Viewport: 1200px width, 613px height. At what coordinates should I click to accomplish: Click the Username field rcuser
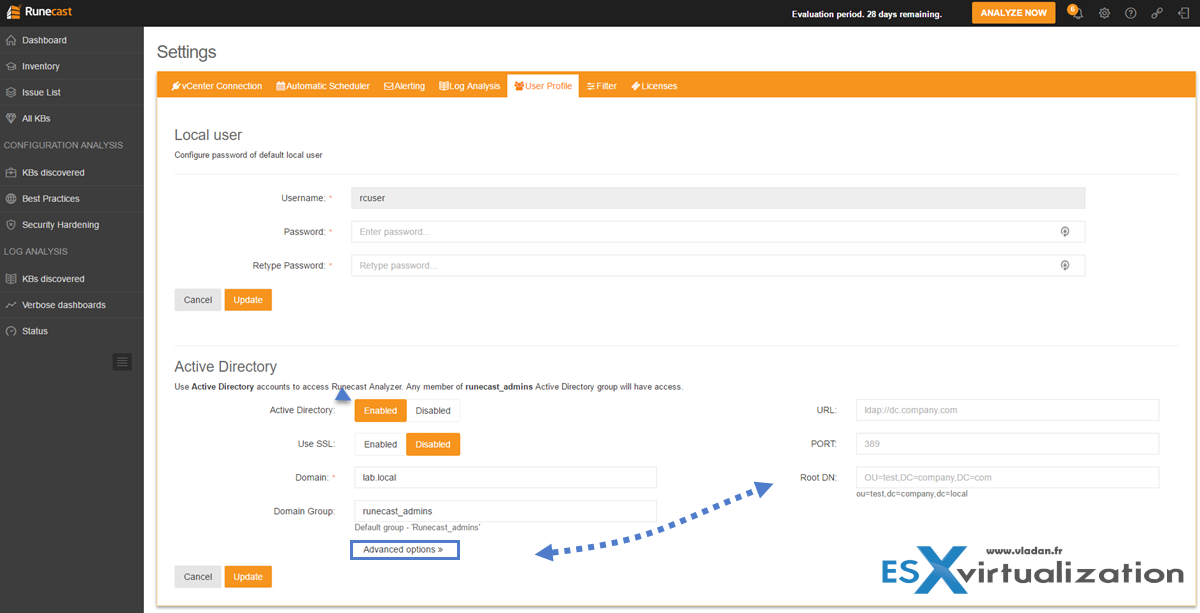718,198
